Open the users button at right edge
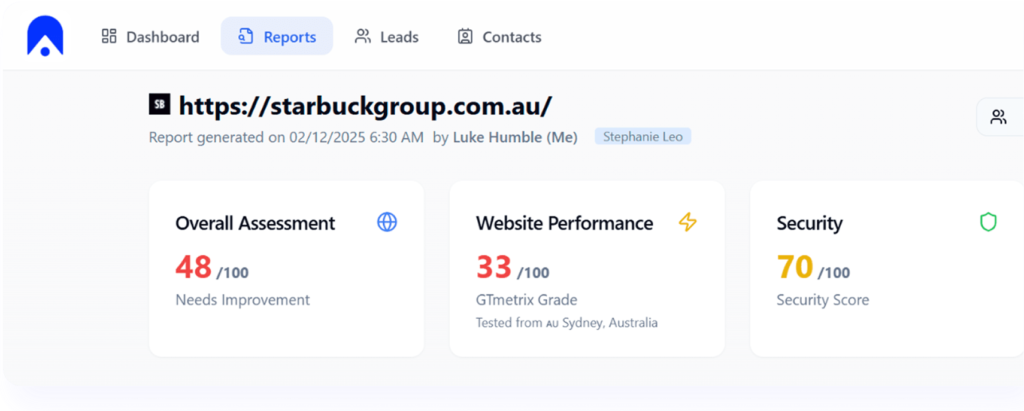This screenshot has width=1024, height=411. tap(998, 117)
